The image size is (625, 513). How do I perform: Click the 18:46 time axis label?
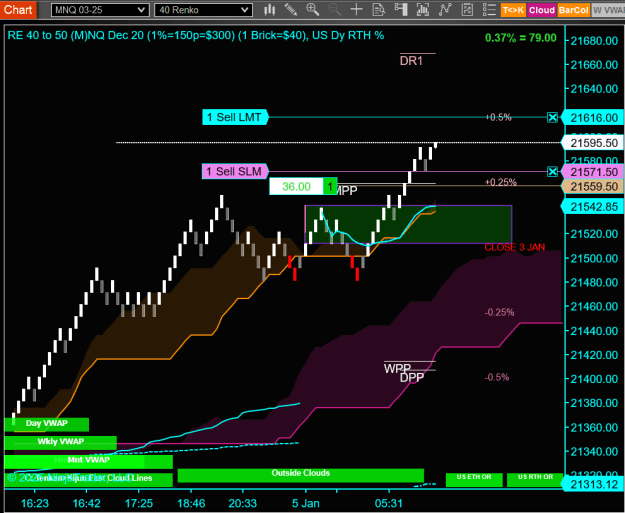[x=191, y=503]
